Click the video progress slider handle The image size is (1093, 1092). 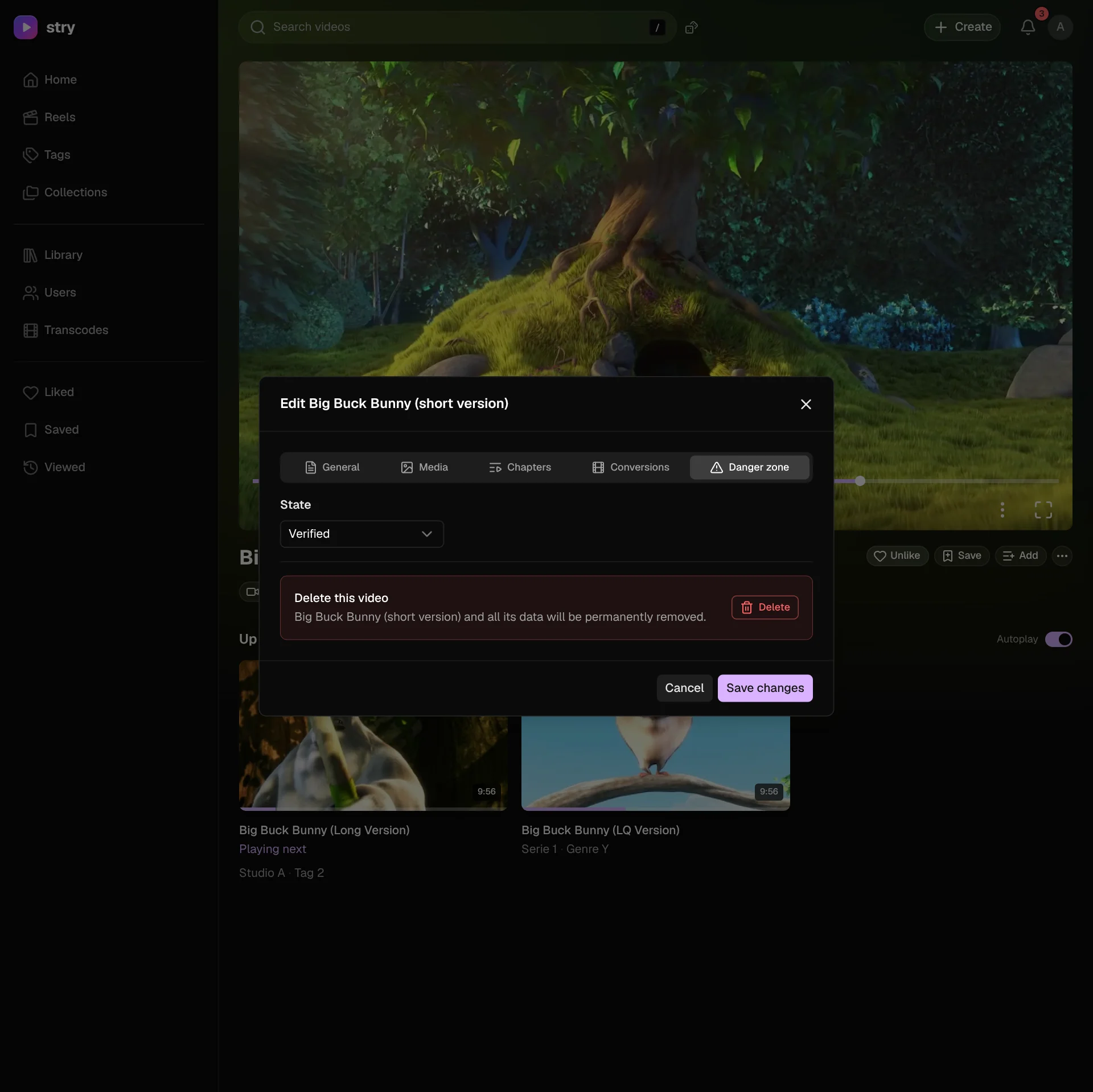click(x=860, y=481)
